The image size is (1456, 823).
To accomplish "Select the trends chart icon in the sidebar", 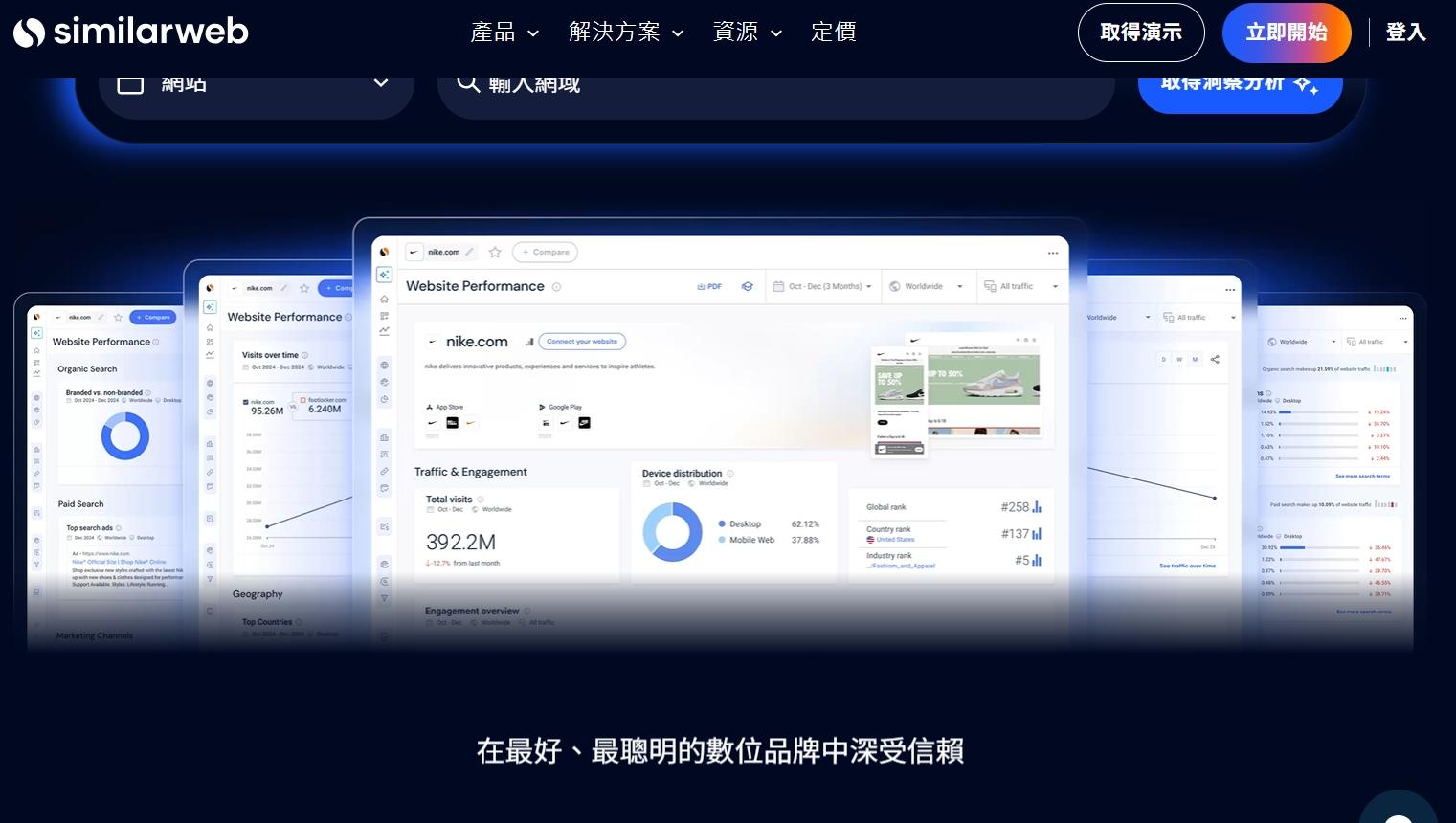I will [384, 328].
